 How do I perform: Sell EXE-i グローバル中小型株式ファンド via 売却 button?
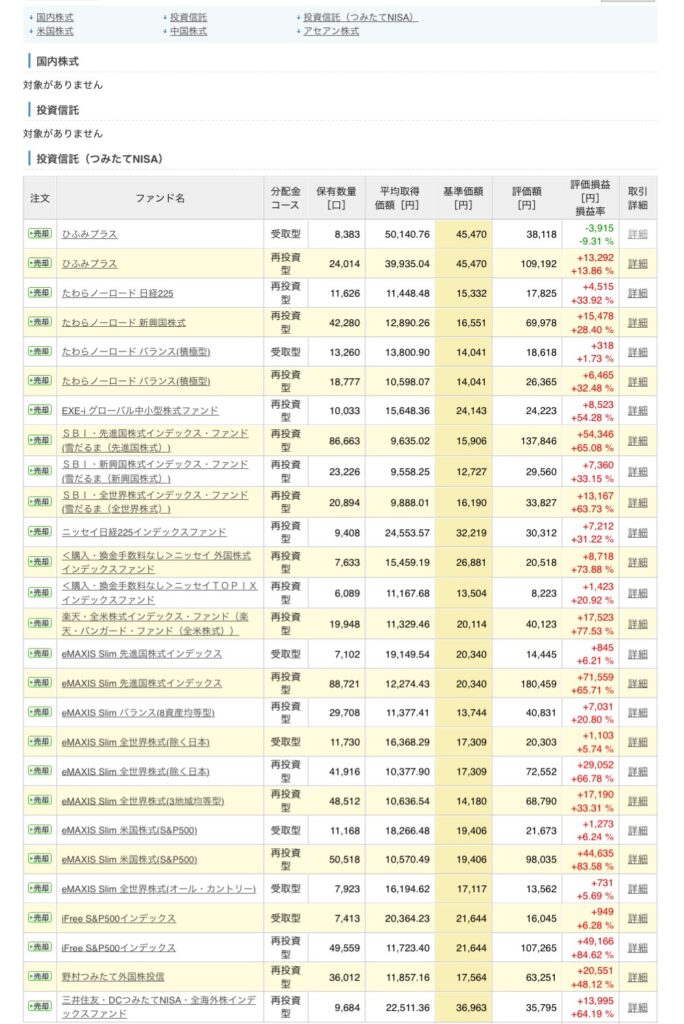point(40,410)
